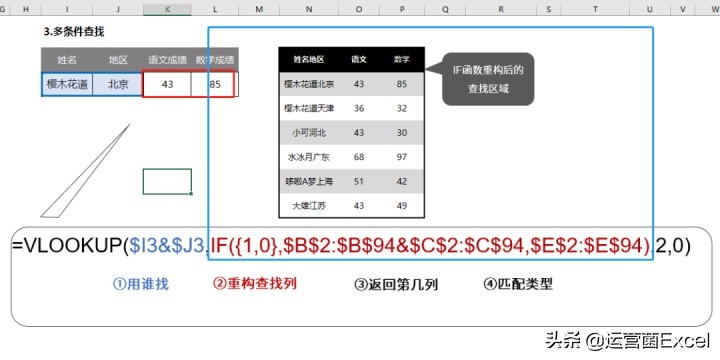Click the '数学成绩' header cell
Screen dimensions: 720x360
pyautogui.click(x=215, y=60)
